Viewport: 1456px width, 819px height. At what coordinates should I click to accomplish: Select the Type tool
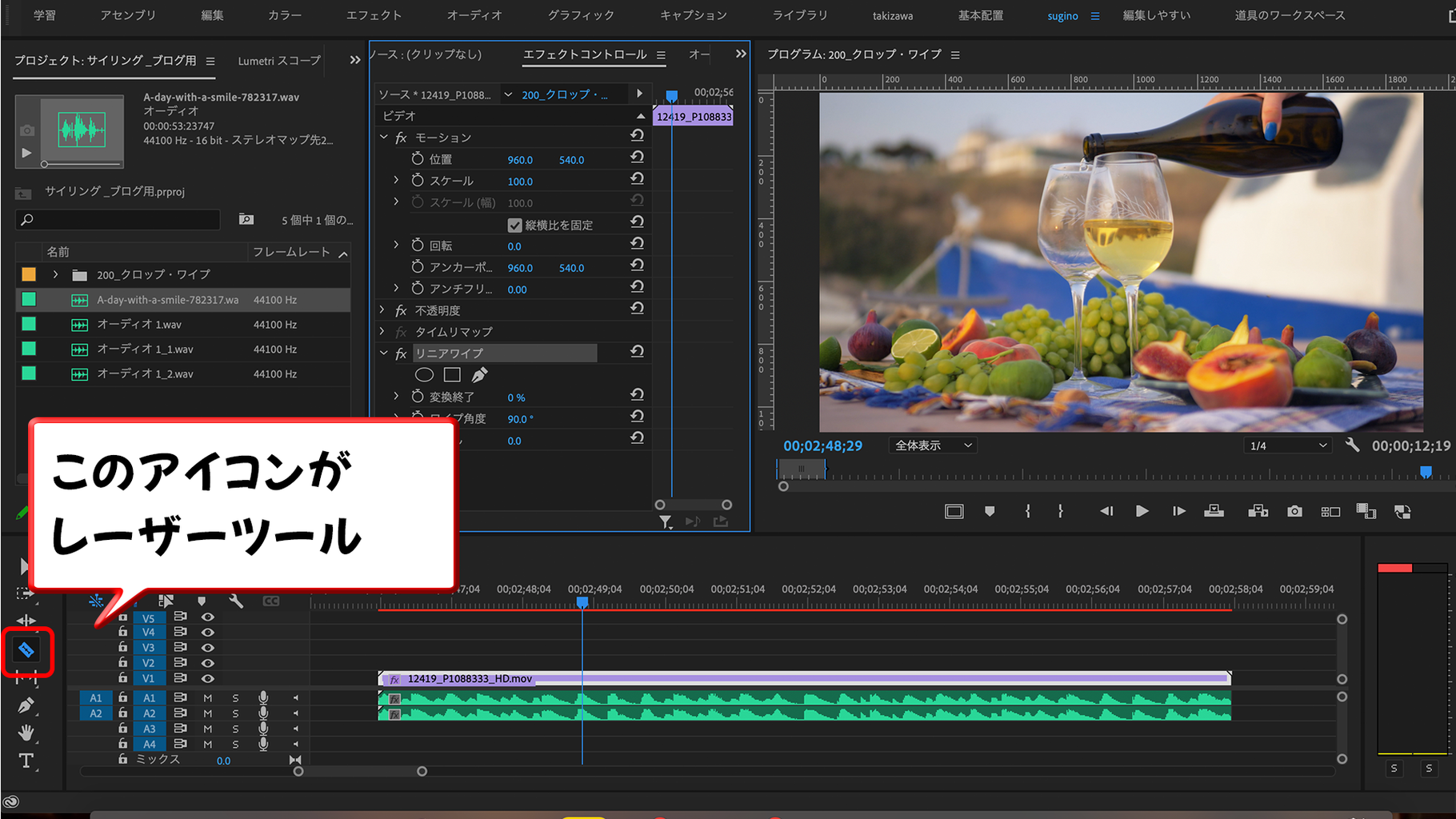26,760
